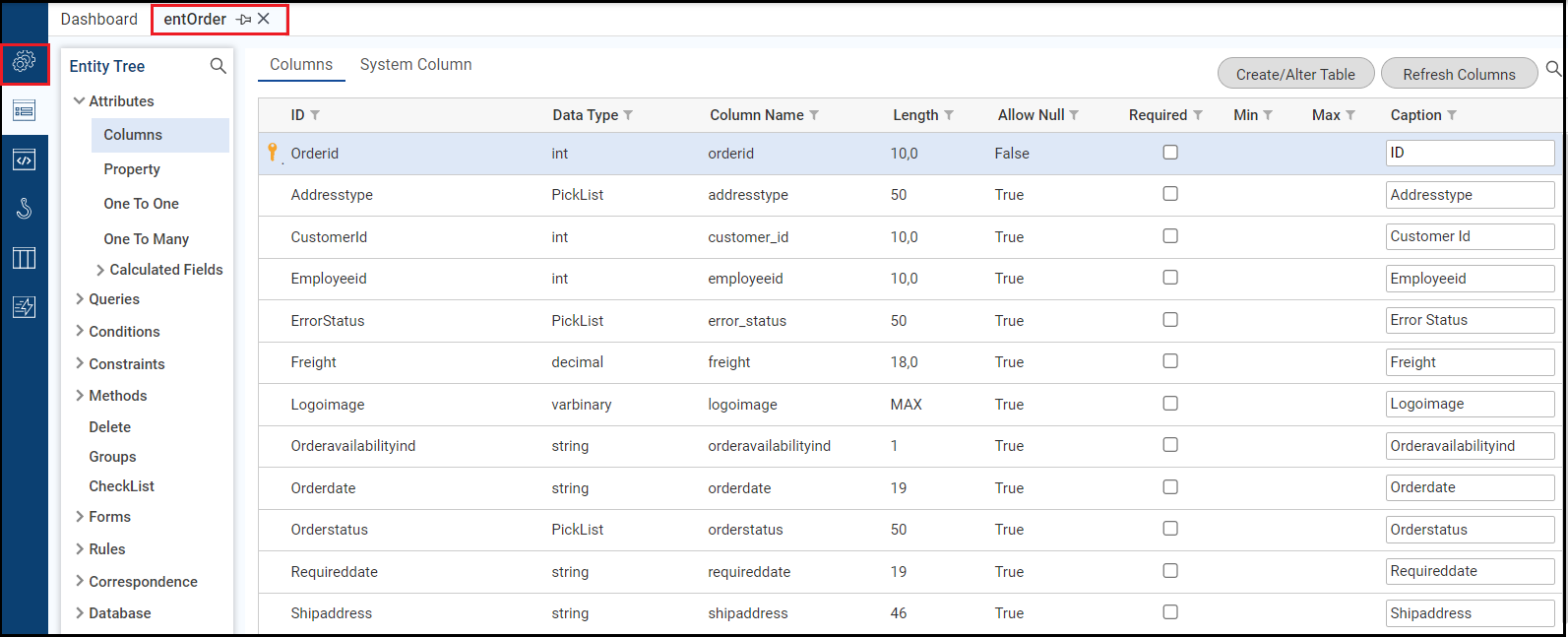The image size is (1568, 637).
Task: Expand the Queries tree node
Action: [x=79, y=299]
